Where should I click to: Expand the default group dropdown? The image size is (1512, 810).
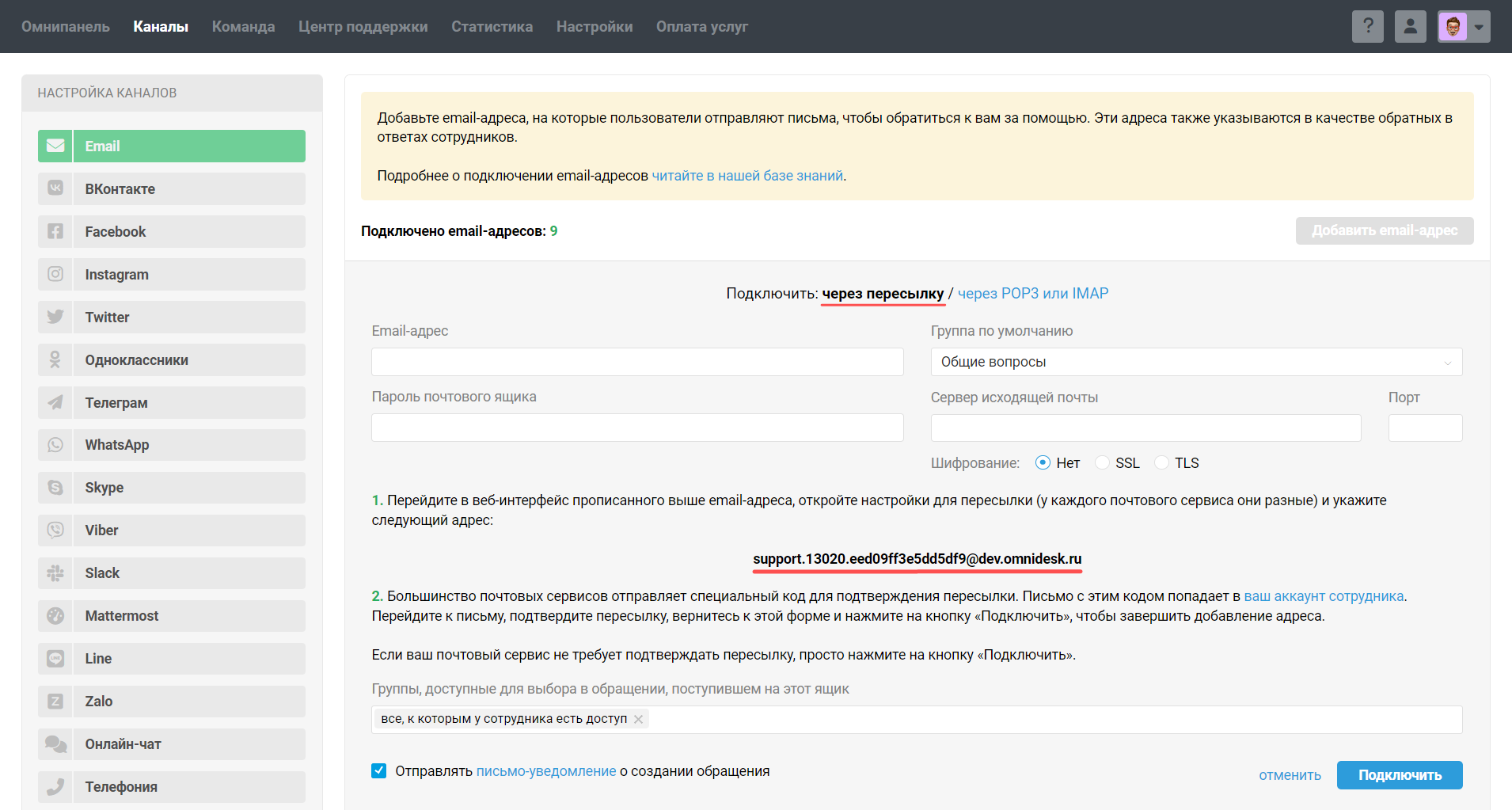tap(1195, 362)
